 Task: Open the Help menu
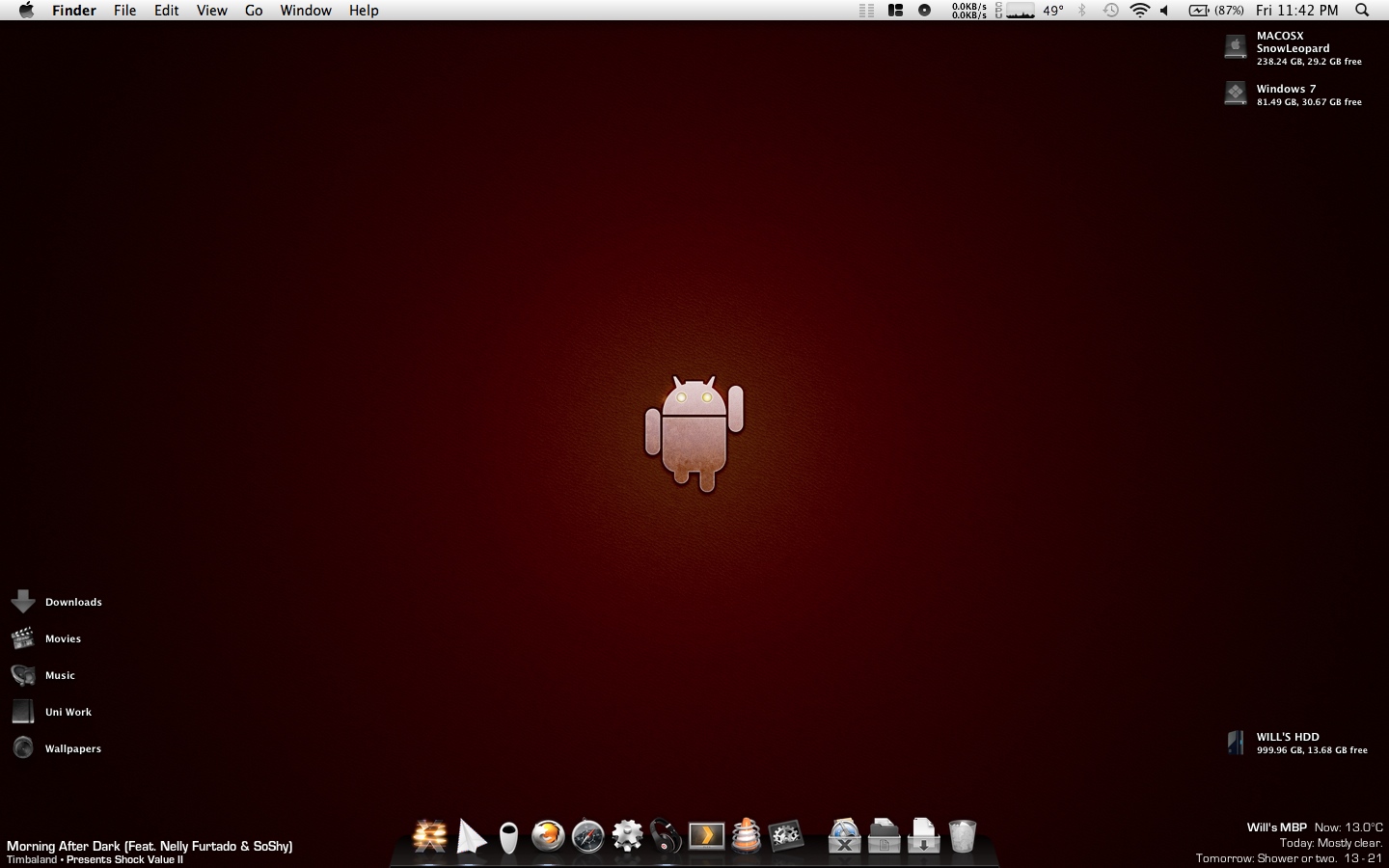(364, 11)
